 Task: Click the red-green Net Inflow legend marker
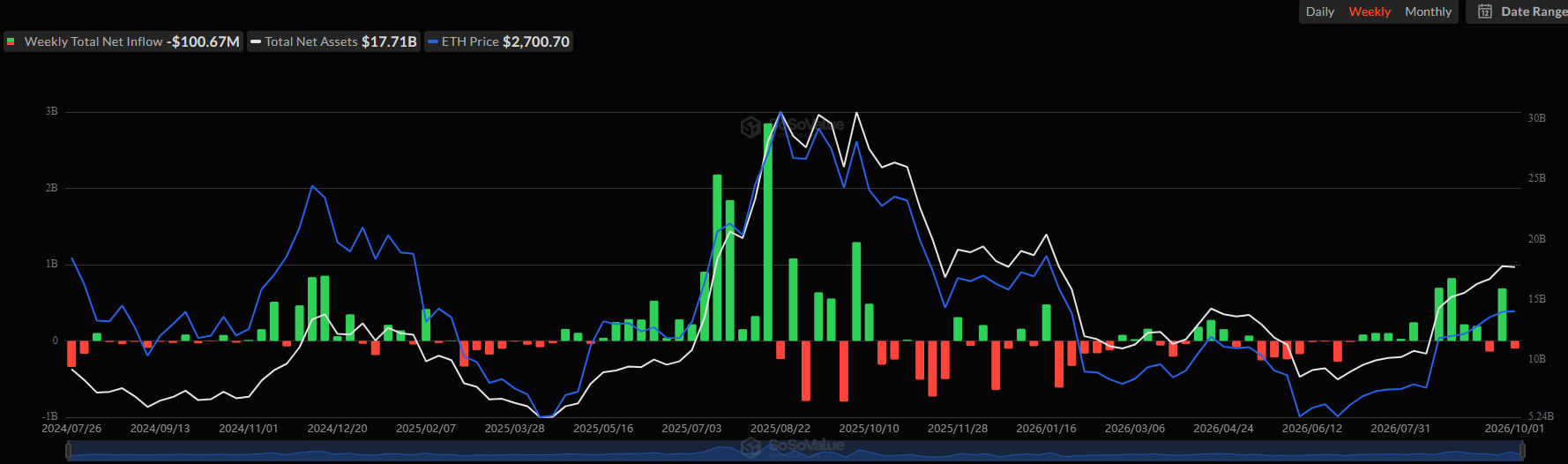(11, 41)
